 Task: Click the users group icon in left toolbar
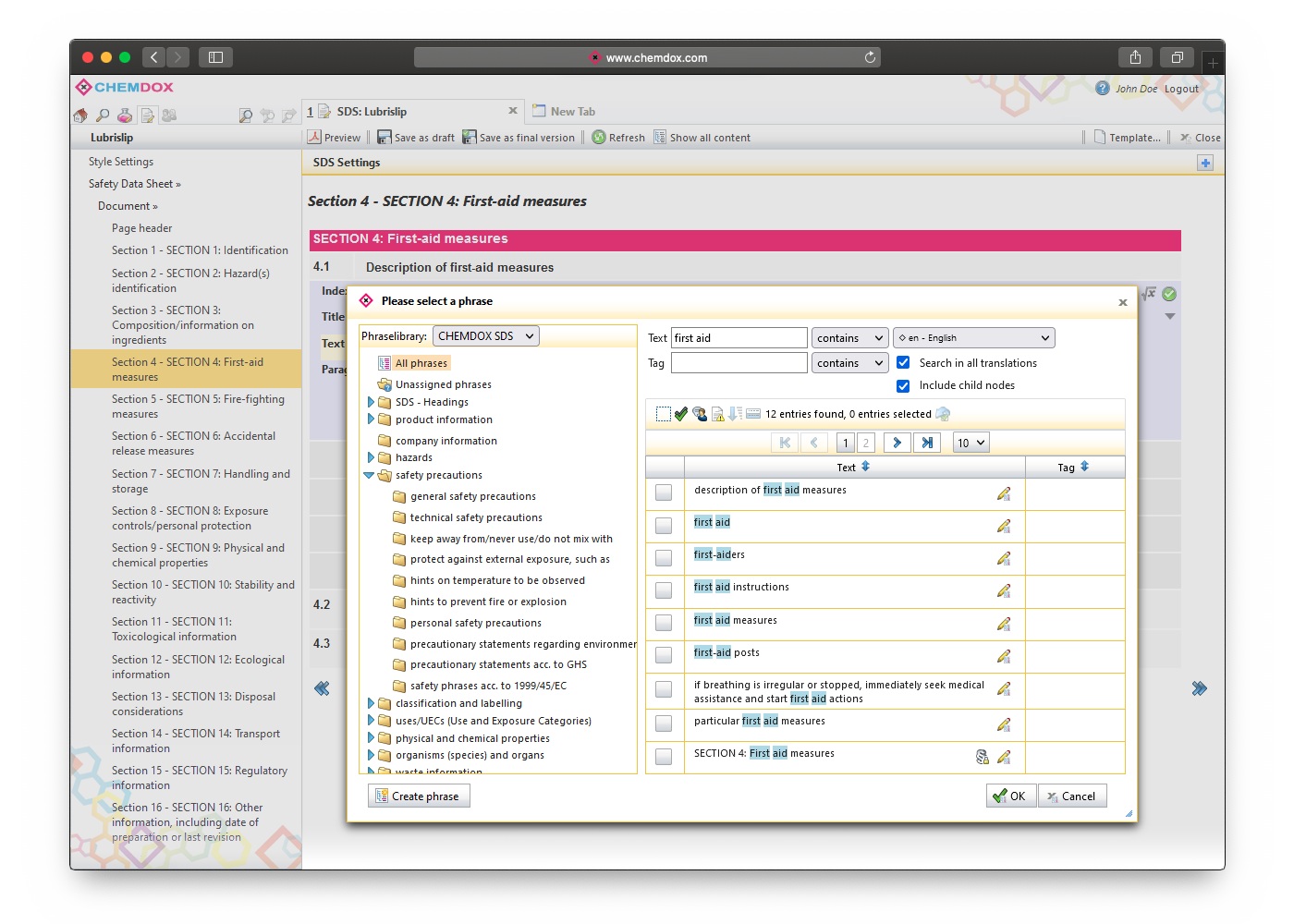[x=169, y=115]
